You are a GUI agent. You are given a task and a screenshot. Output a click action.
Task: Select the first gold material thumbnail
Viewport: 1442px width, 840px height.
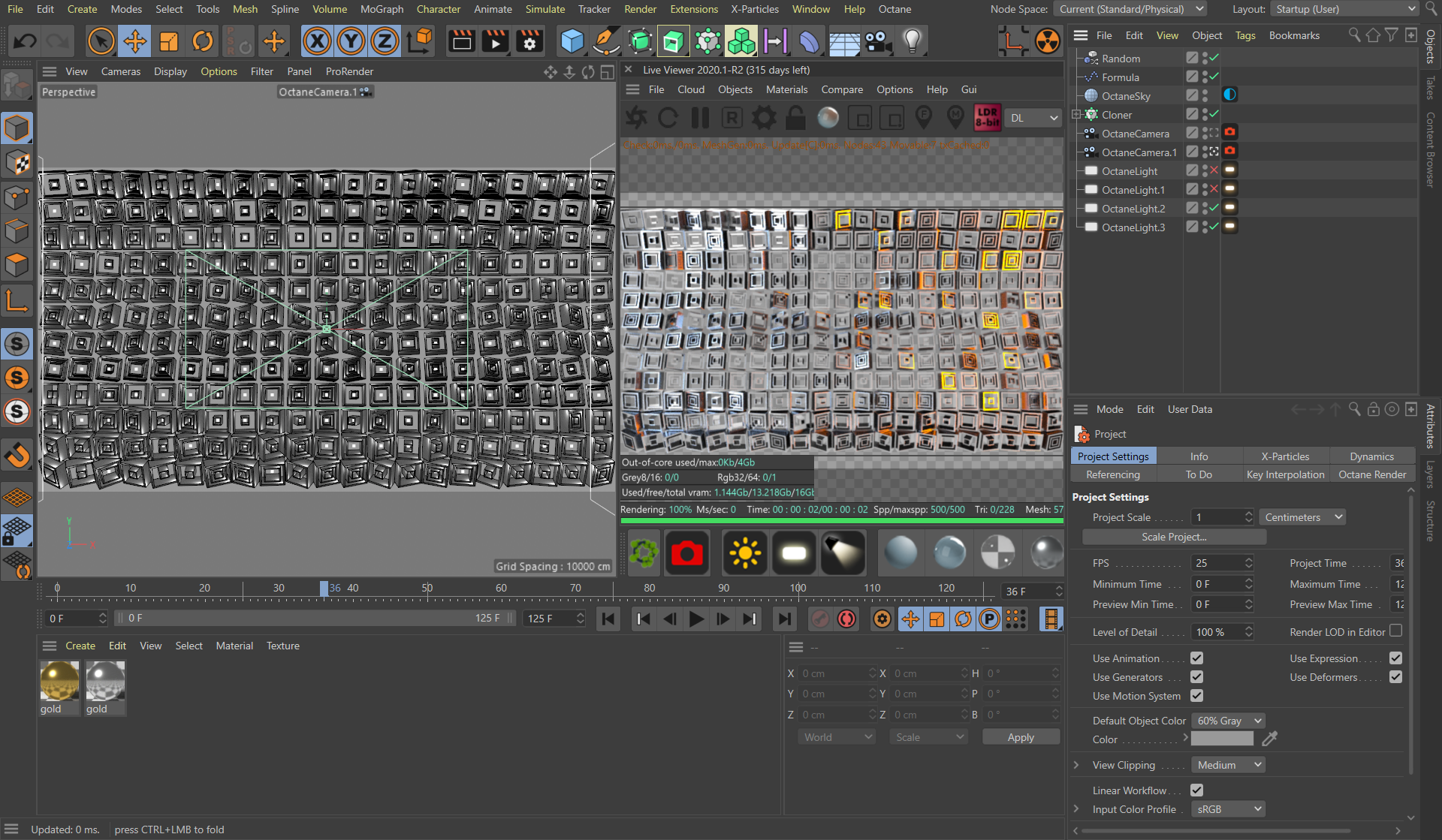click(x=59, y=682)
